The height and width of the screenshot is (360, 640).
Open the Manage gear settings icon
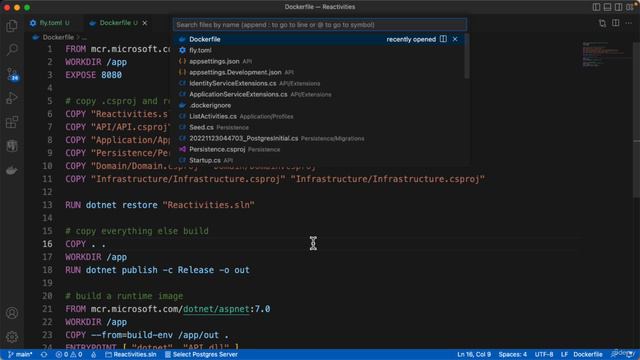pyautogui.click(x=12, y=337)
